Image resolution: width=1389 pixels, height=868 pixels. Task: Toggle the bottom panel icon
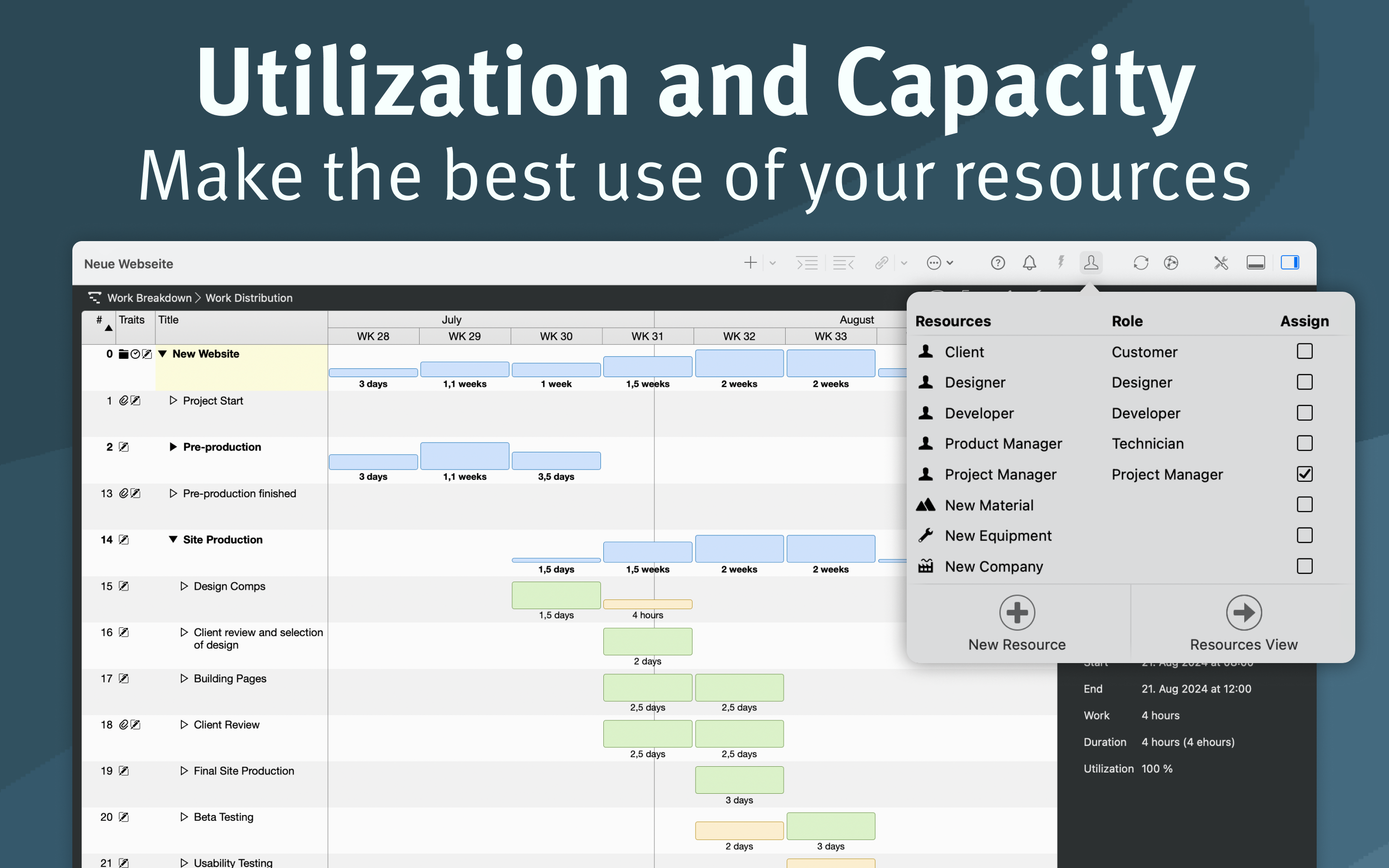(1255, 263)
